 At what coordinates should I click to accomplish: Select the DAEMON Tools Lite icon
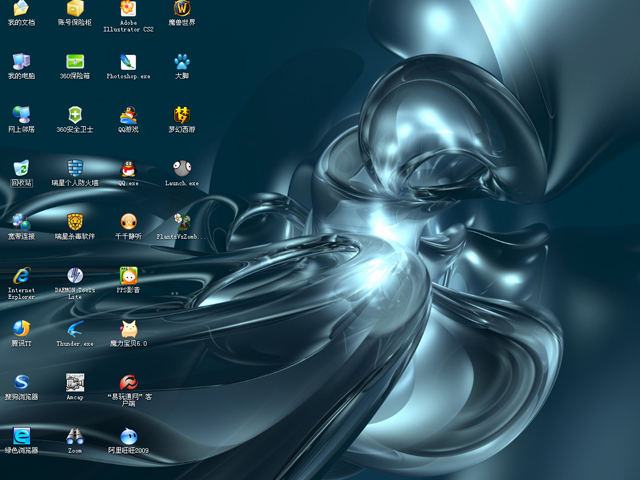(x=75, y=275)
